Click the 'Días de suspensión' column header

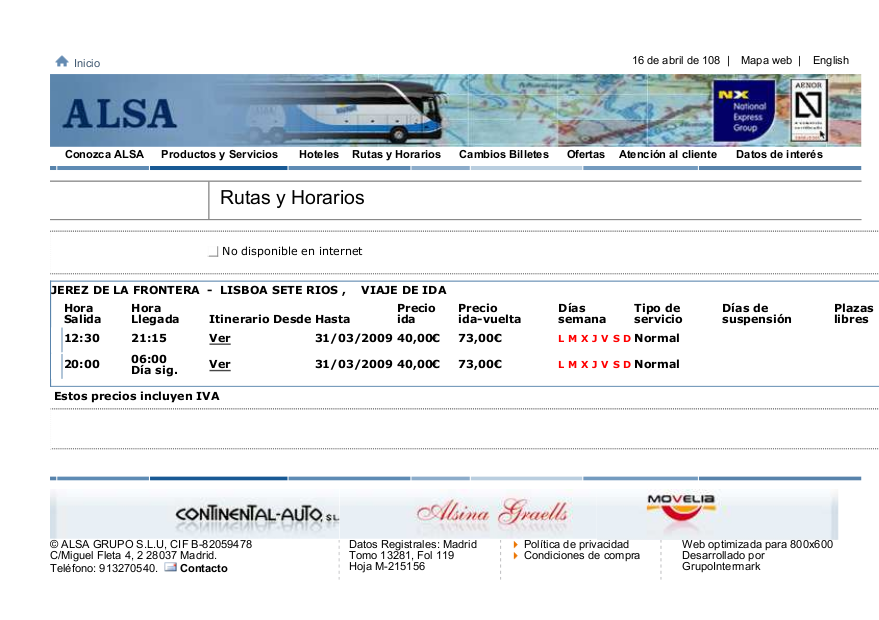click(756, 314)
